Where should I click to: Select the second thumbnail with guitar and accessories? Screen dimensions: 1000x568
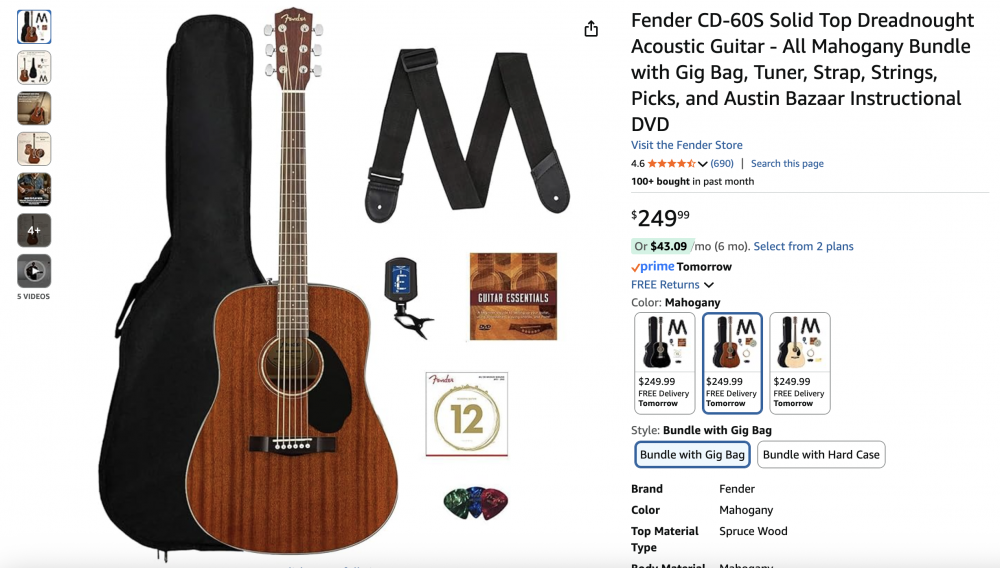click(34, 68)
